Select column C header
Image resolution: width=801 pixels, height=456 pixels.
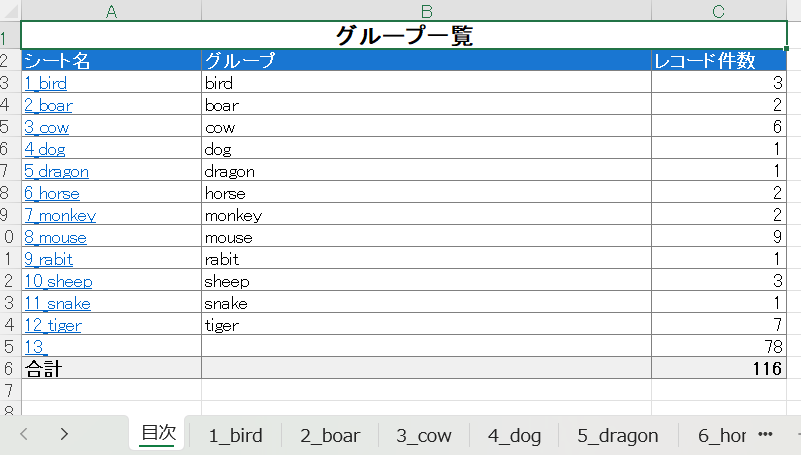point(718,10)
